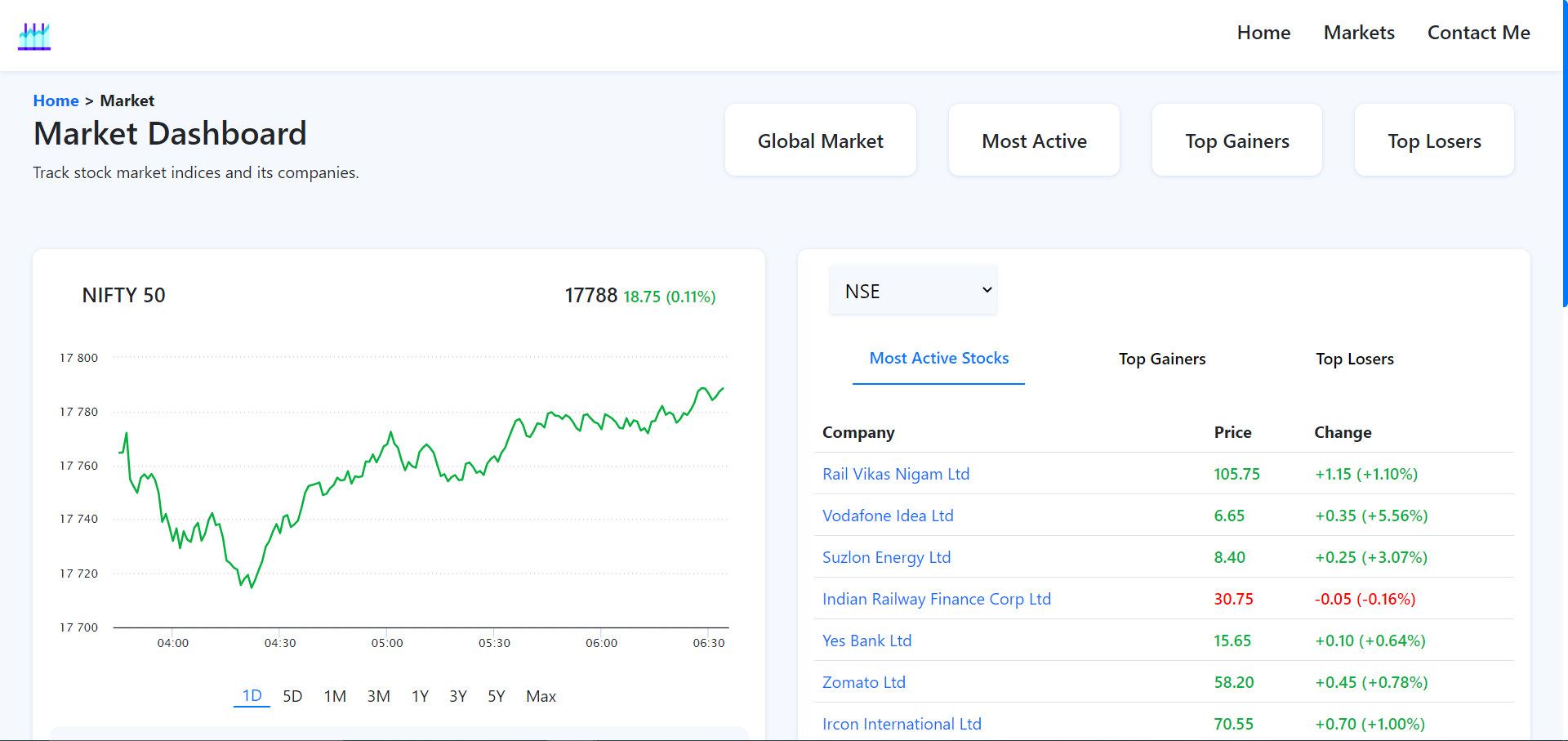Switch to the Most Active Stocks tab
This screenshot has width=1568, height=741.
[938, 359]
